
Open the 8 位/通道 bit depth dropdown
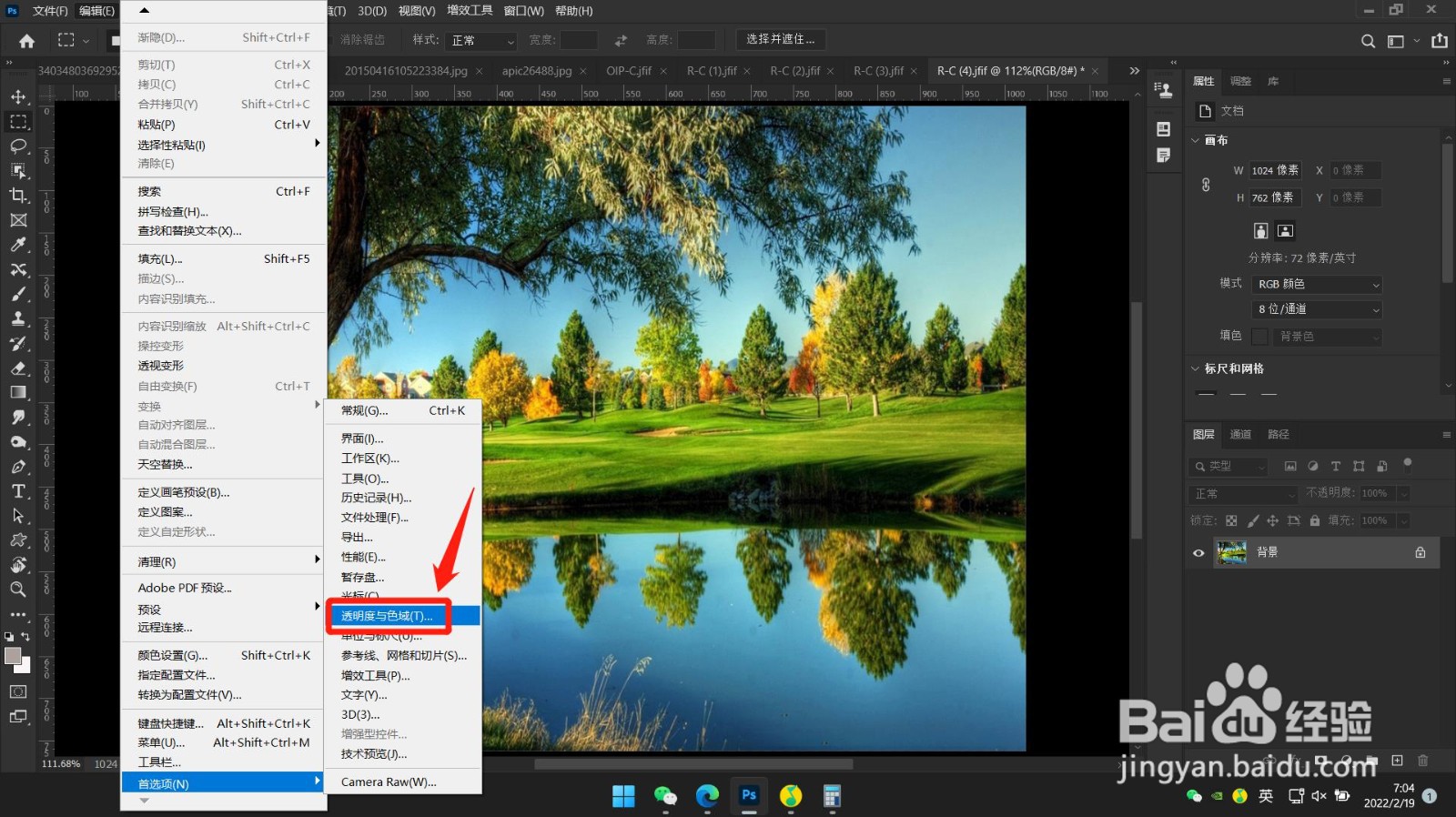(1317, 309)
